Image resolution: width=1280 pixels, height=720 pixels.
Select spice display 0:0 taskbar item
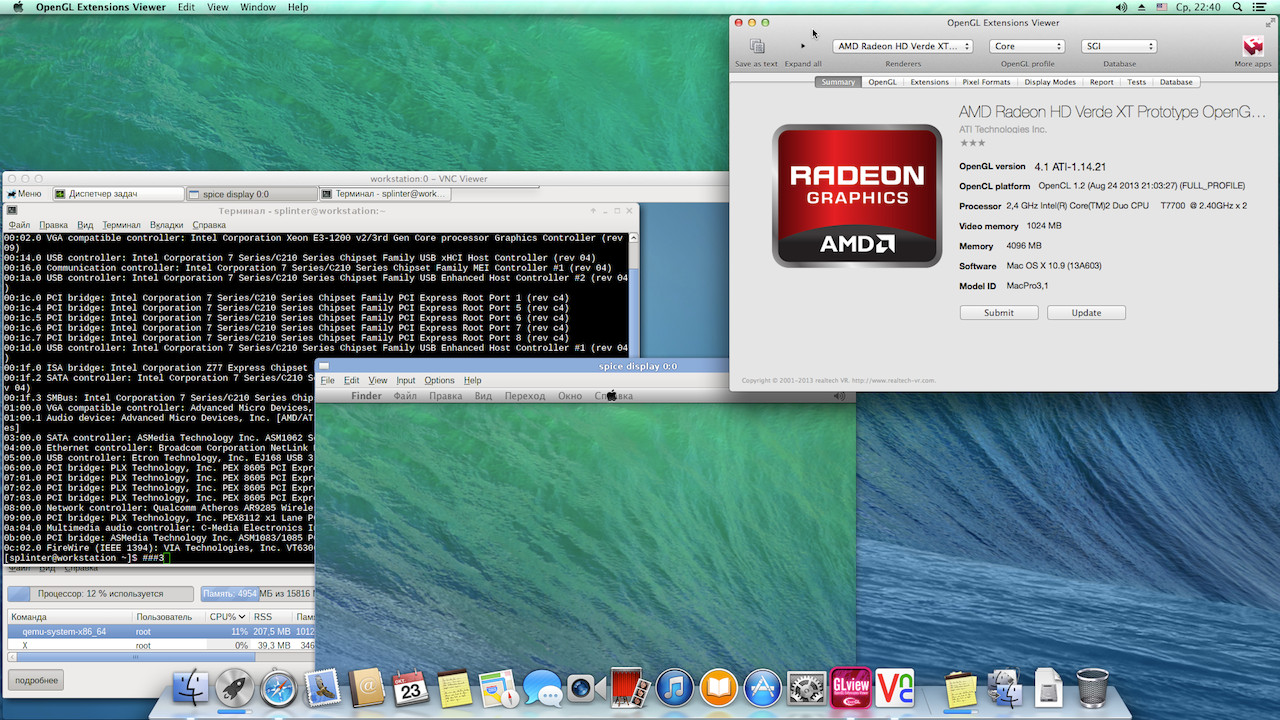point(254,194)
